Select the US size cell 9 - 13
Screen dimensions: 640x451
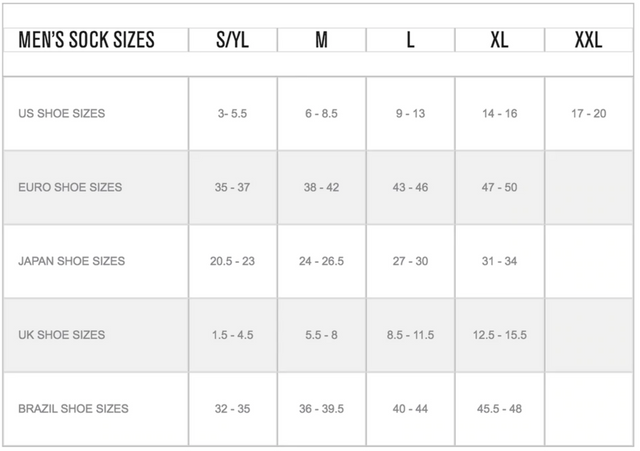pyautogui.click(x=410, y=114)
